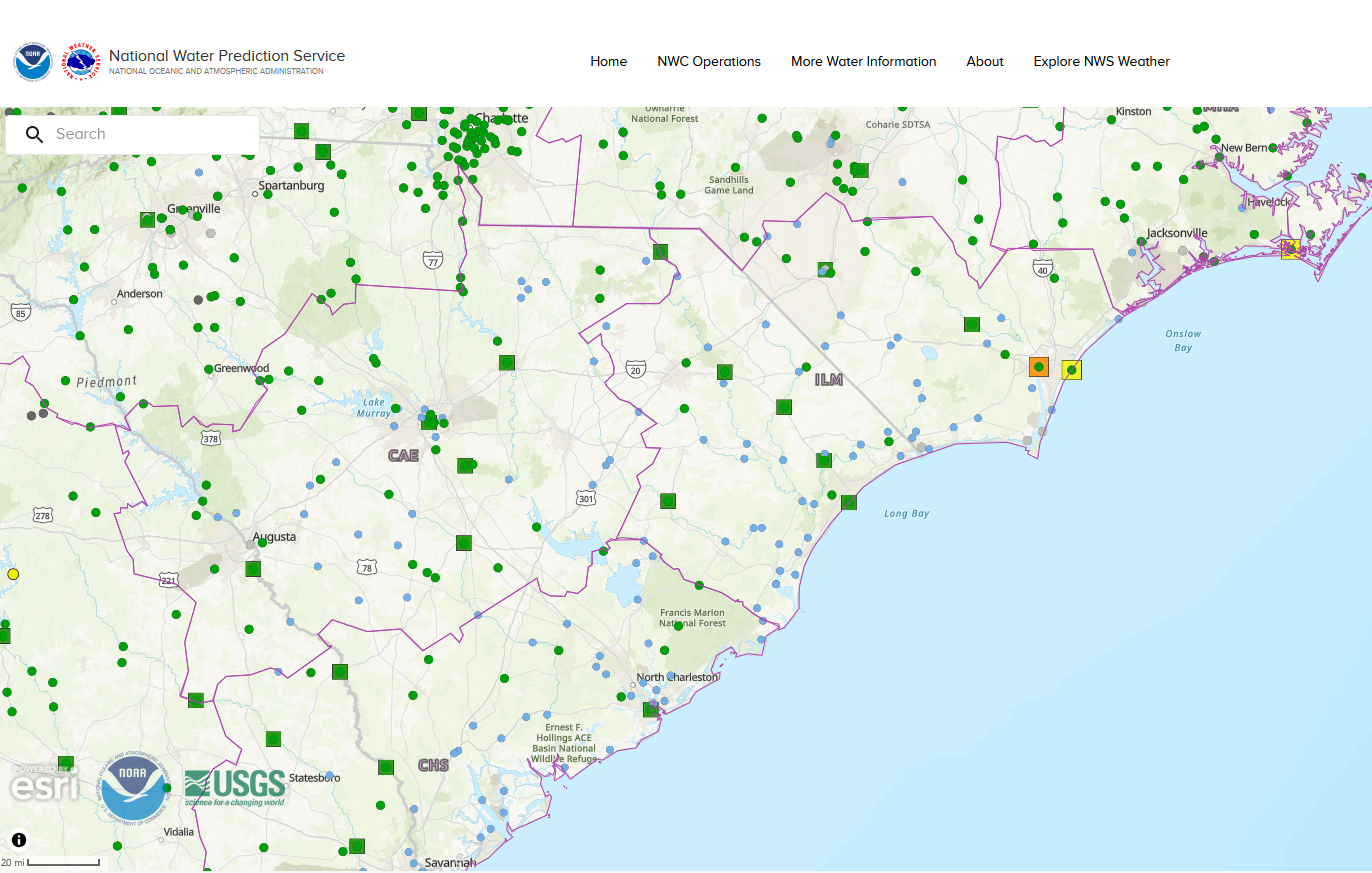Viewport: 1372px width, 873px height.
Task: Click the Greenville city label
Action: point(194,209)
